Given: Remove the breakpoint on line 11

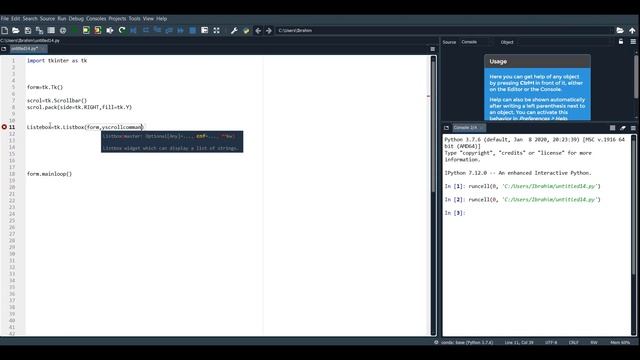Looking at the screenshot, I should point(4,127).
